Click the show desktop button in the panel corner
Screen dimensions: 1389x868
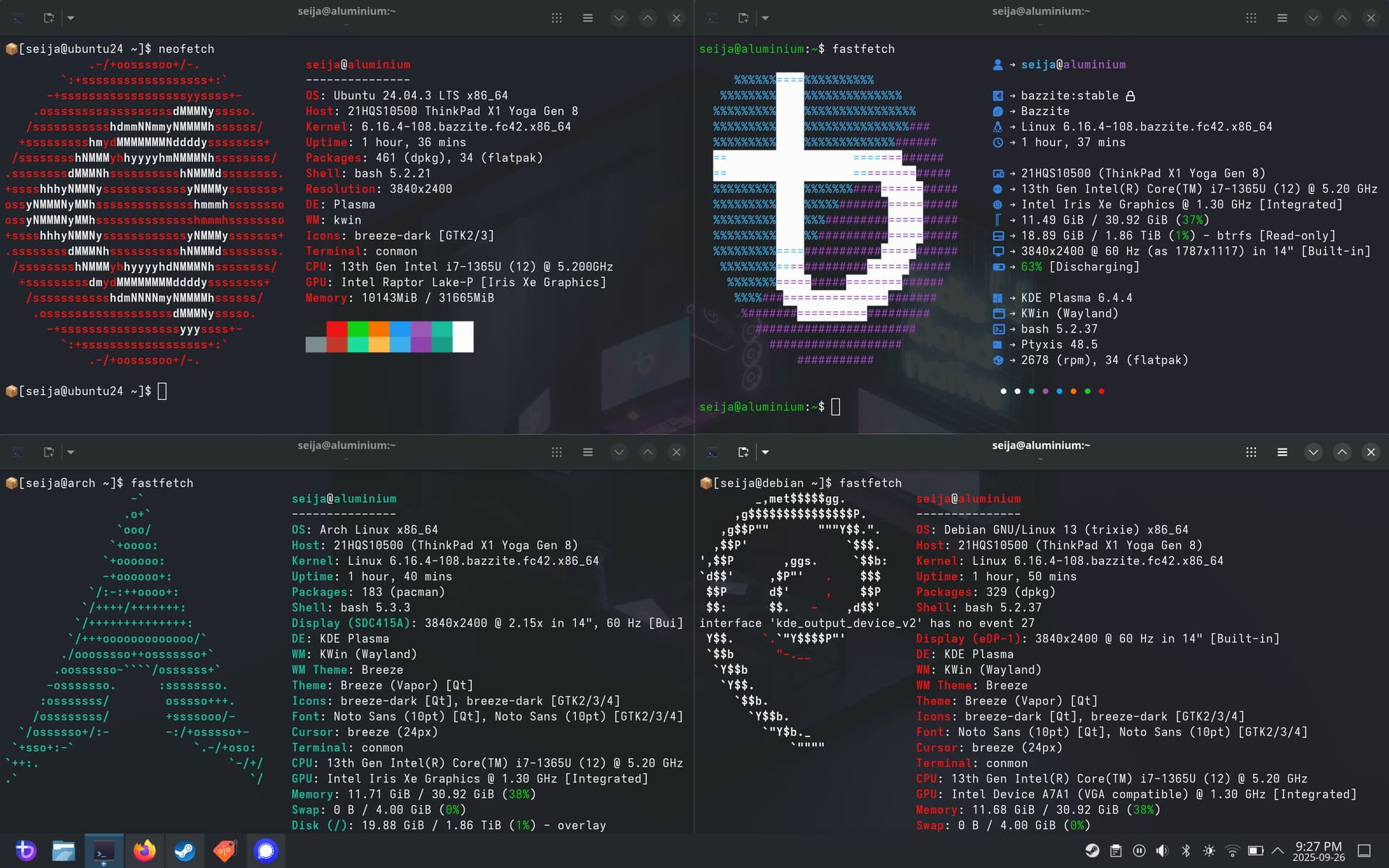[x=1364, y=851]
